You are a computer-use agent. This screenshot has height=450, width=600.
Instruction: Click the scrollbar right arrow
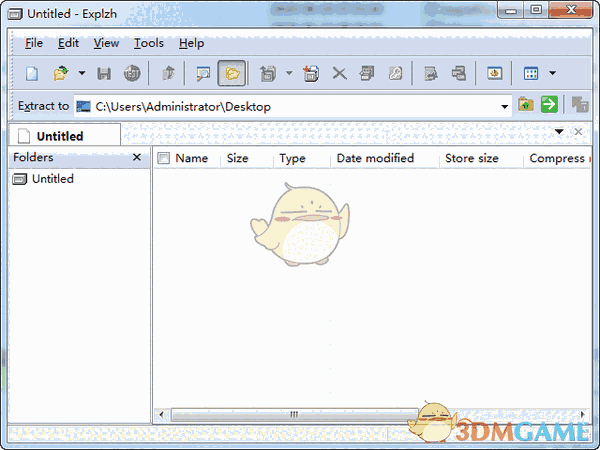coord(583,414)
